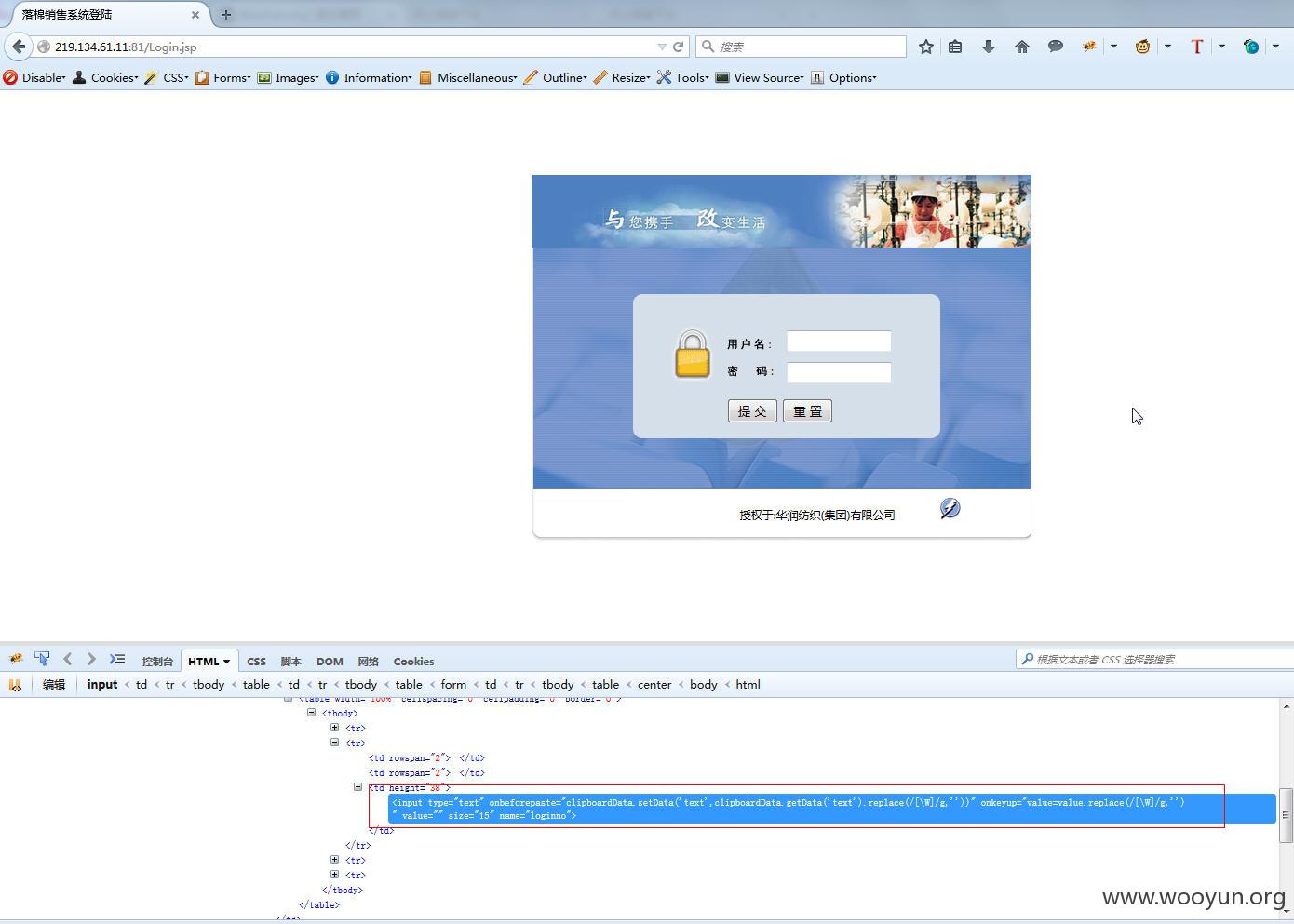The height and width of the screenshot is (924, 1294).
Task: Switch to the 网络 network tab
Action: click(368, 662)
